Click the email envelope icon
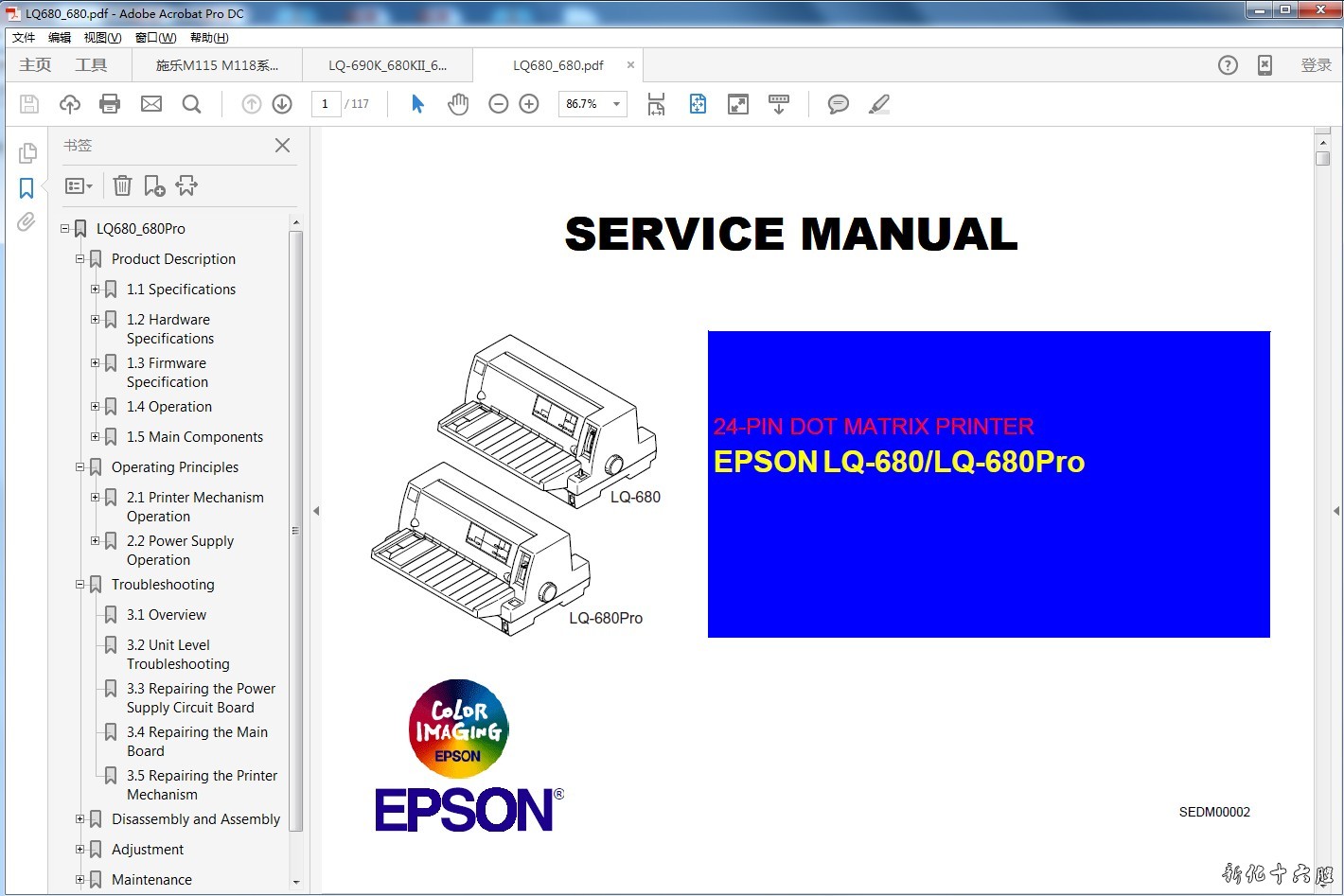The width and height of the screenshot is (1344, 896). (x=151, y=104)
